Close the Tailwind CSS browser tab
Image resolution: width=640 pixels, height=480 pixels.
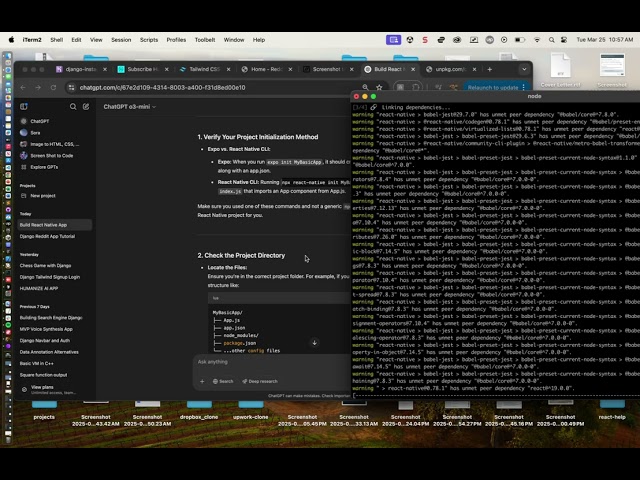pyautogui.click(x=229, y=69)
